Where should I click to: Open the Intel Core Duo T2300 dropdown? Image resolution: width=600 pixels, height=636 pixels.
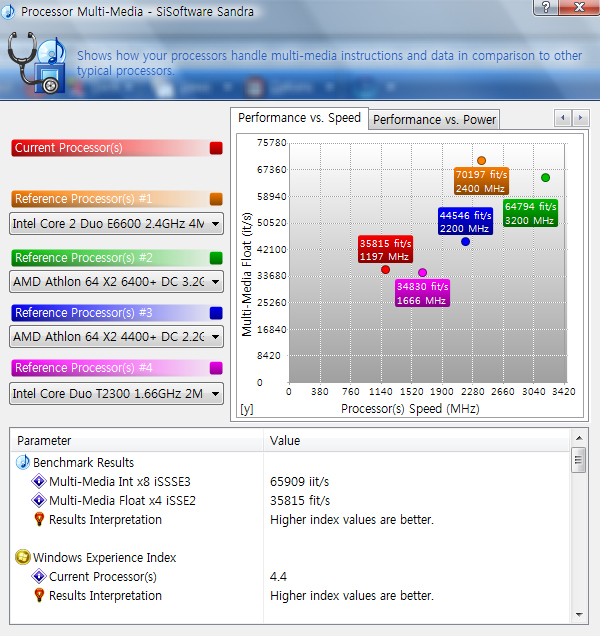pos(116,393)
